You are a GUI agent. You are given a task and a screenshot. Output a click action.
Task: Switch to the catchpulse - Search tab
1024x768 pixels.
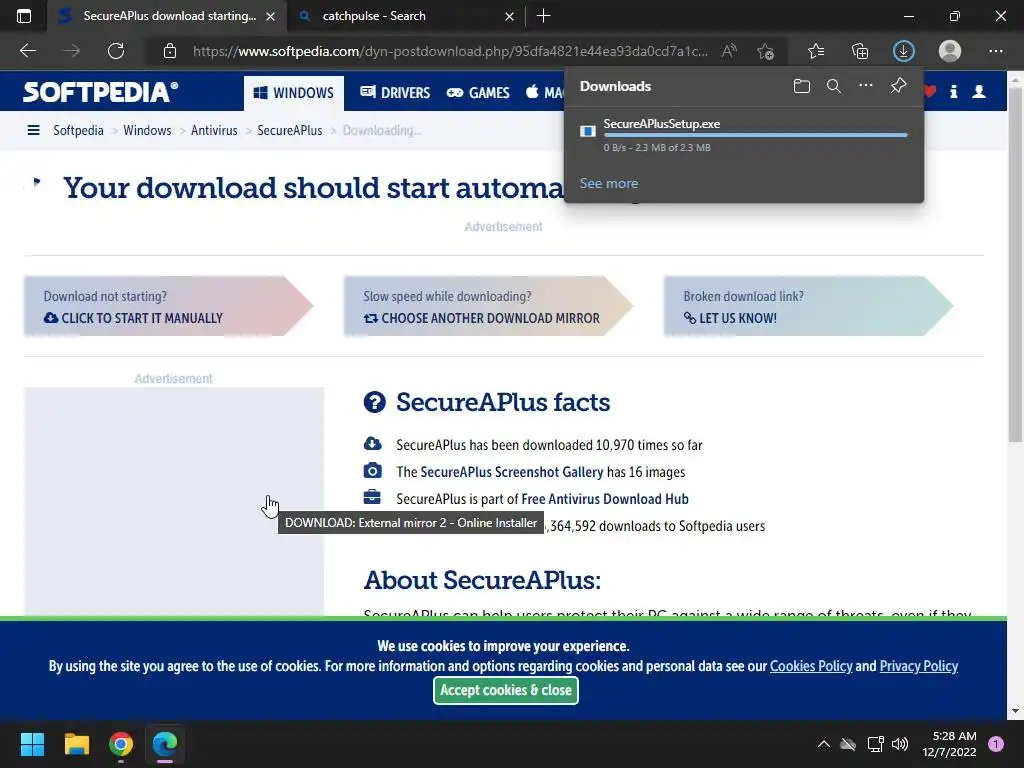[405, 16]
